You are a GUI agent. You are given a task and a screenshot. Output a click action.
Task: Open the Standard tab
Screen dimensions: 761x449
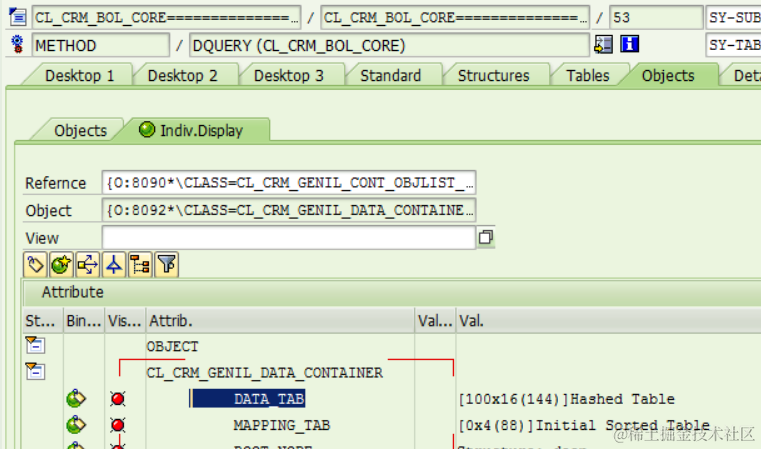click(390, 76)
